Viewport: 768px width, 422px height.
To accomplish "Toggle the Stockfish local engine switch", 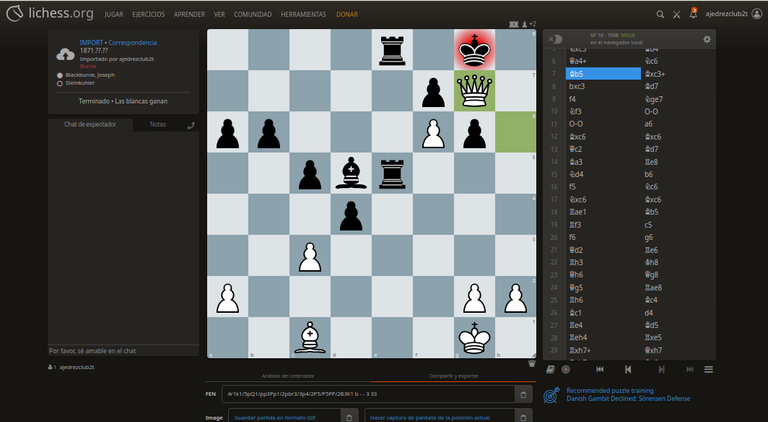I will pyautogui.click(x=555, y=39).
